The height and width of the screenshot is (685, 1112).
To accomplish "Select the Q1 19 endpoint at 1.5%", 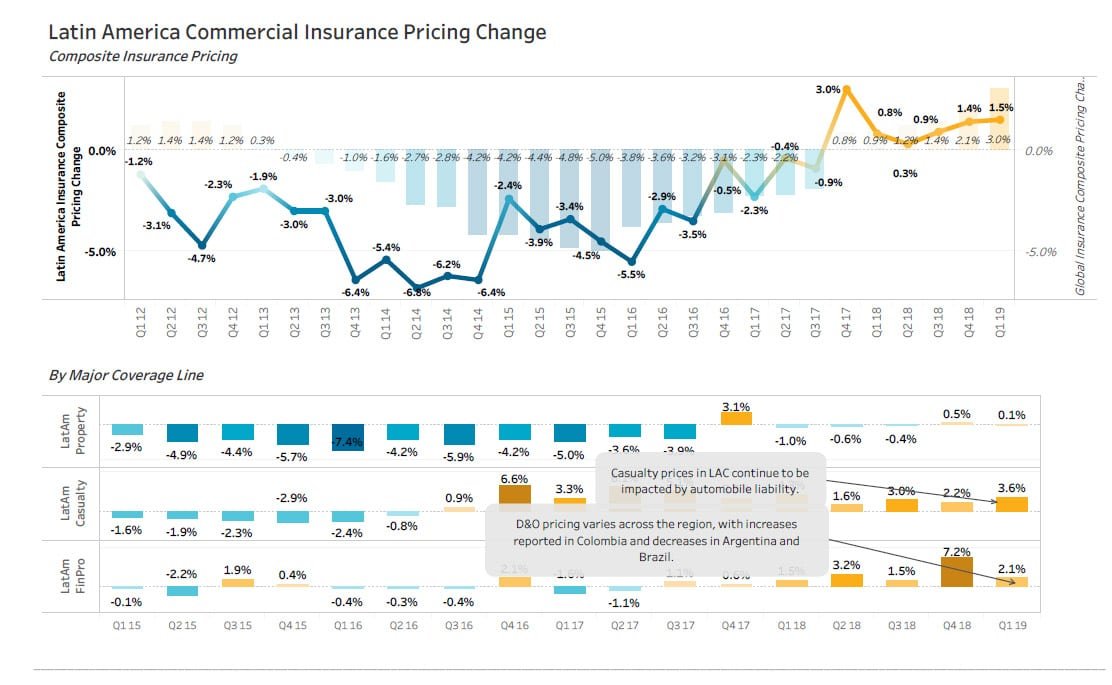I will pos(999,119).
